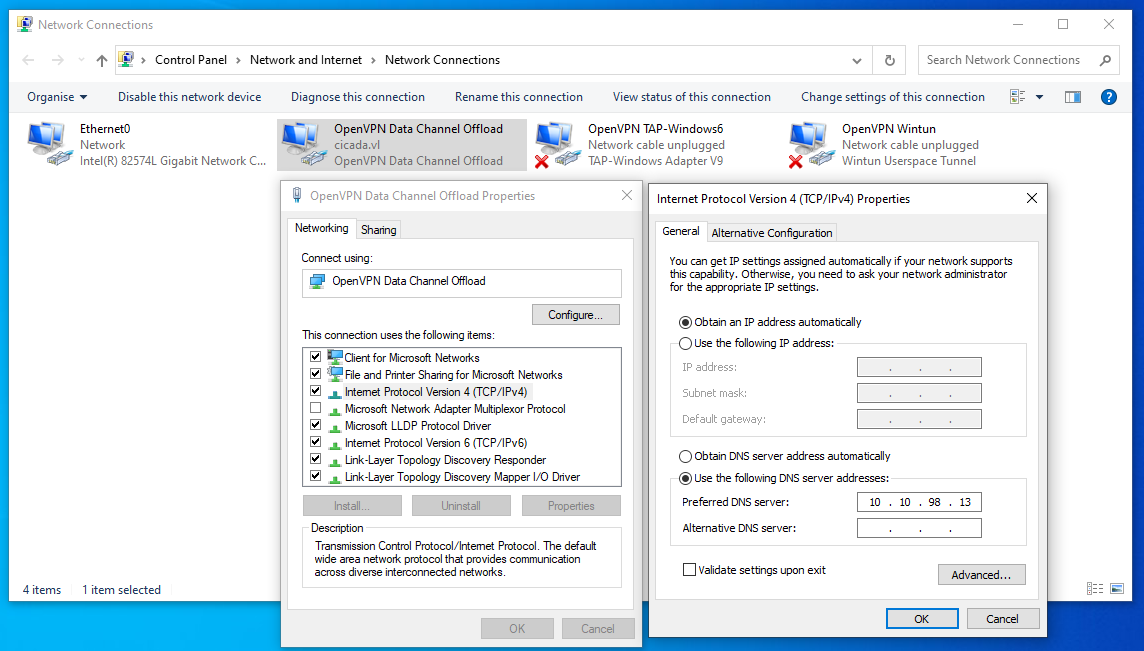Open the view options dropdown arrow

[x=1040, y=97]
